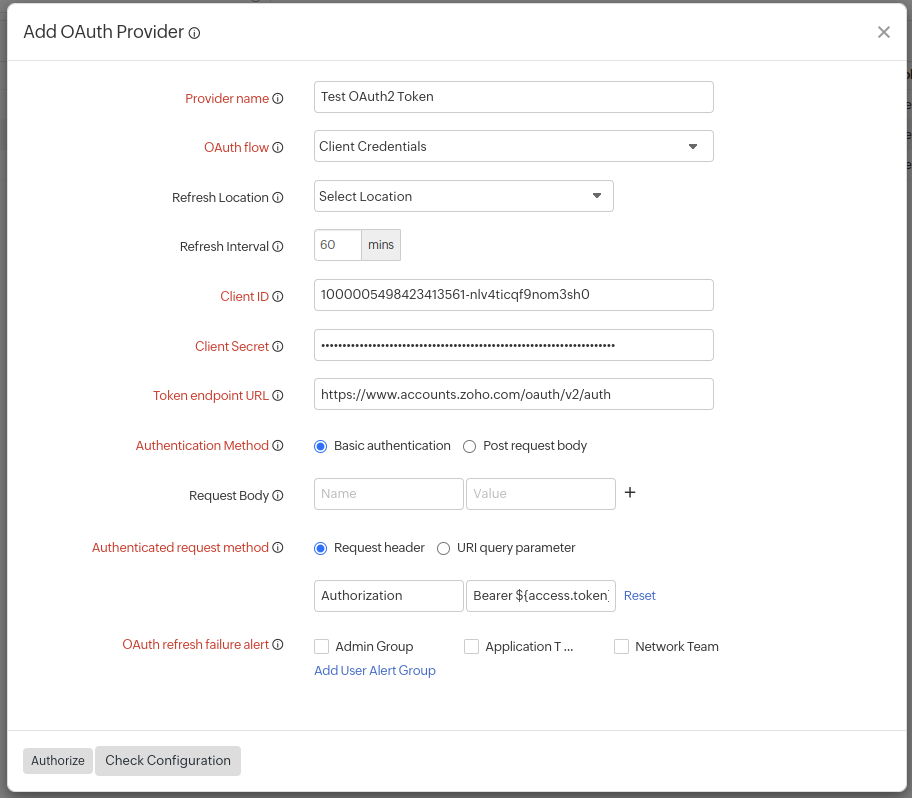Click the Refresh Interval info icon

(x=278, y=246)
